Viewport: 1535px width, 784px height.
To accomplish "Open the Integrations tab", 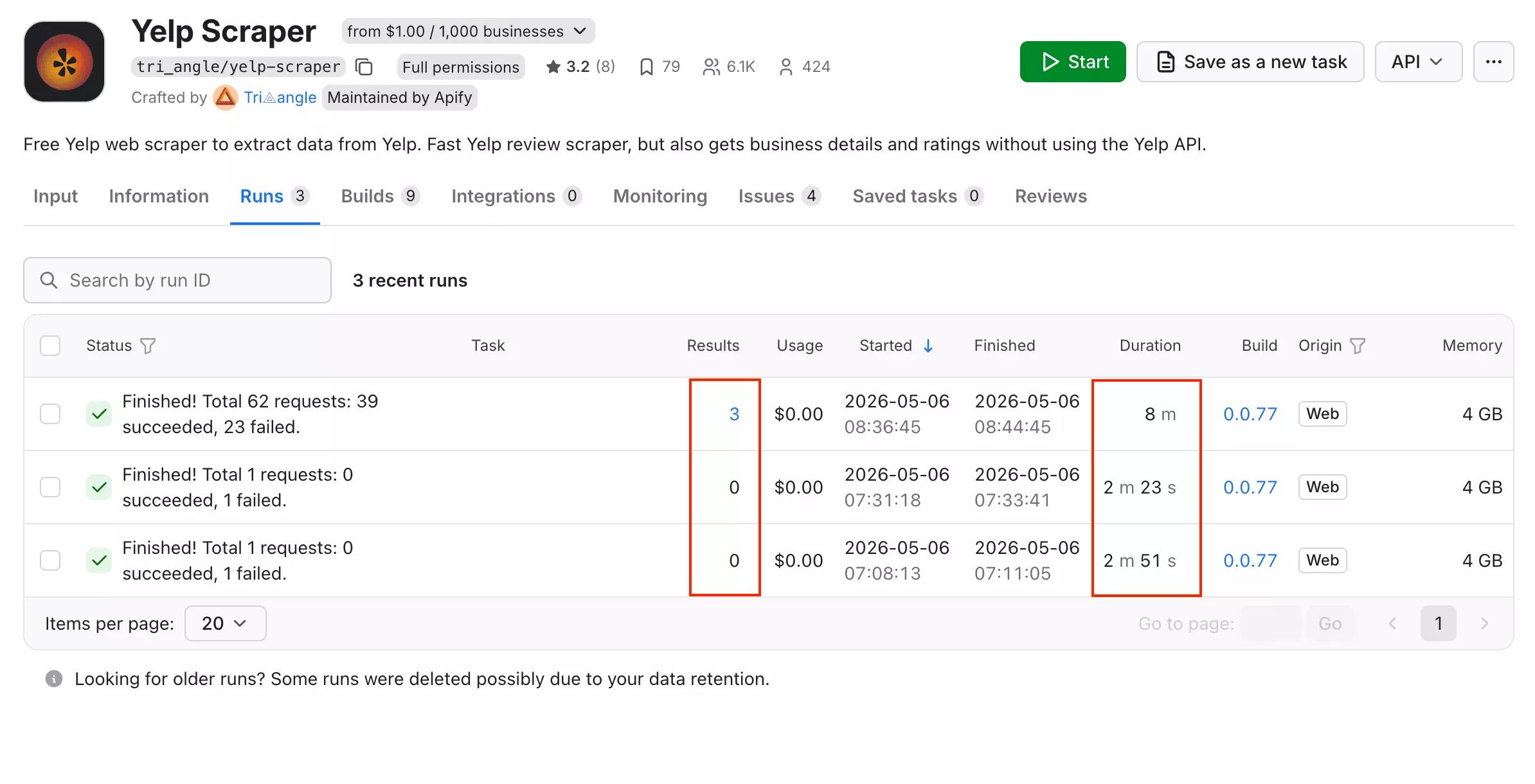I will (x=517, y=196).
